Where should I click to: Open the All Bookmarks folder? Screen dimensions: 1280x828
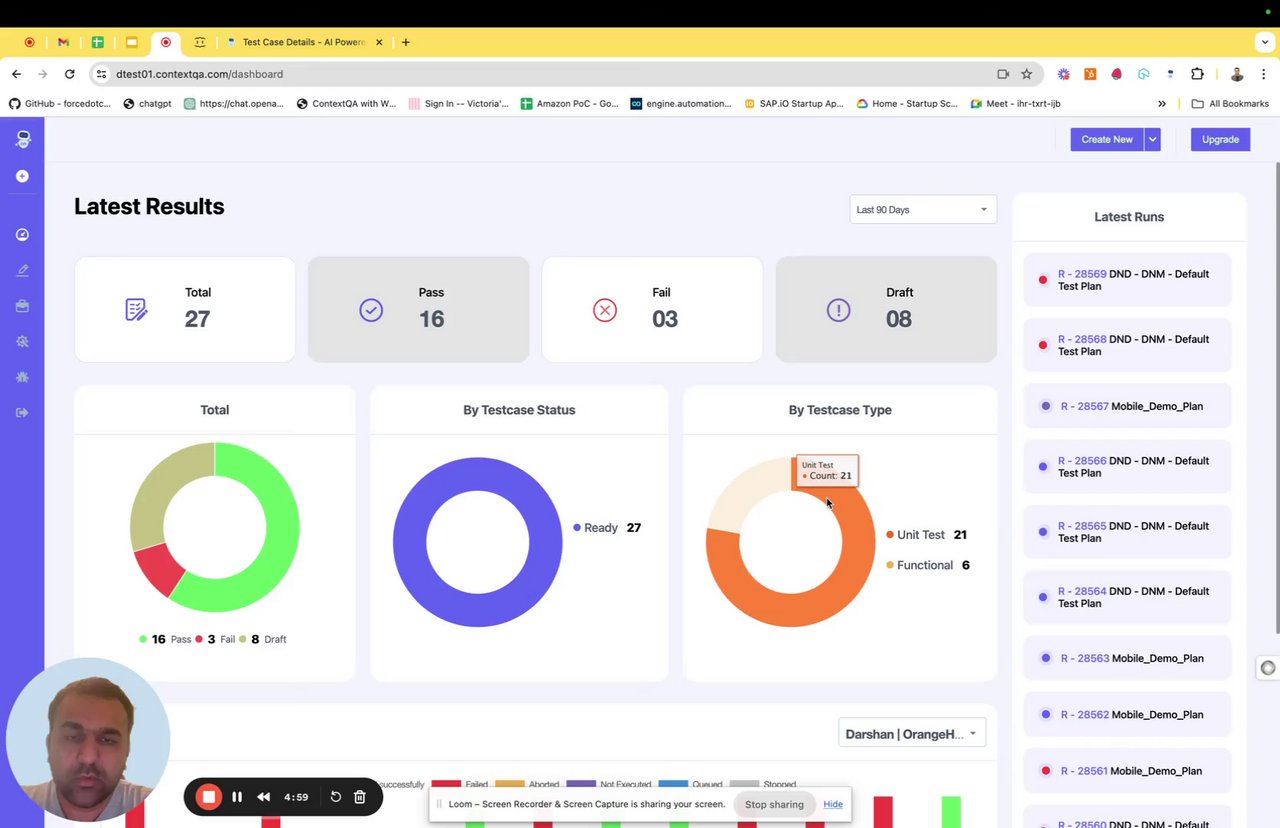point(1230,103)
